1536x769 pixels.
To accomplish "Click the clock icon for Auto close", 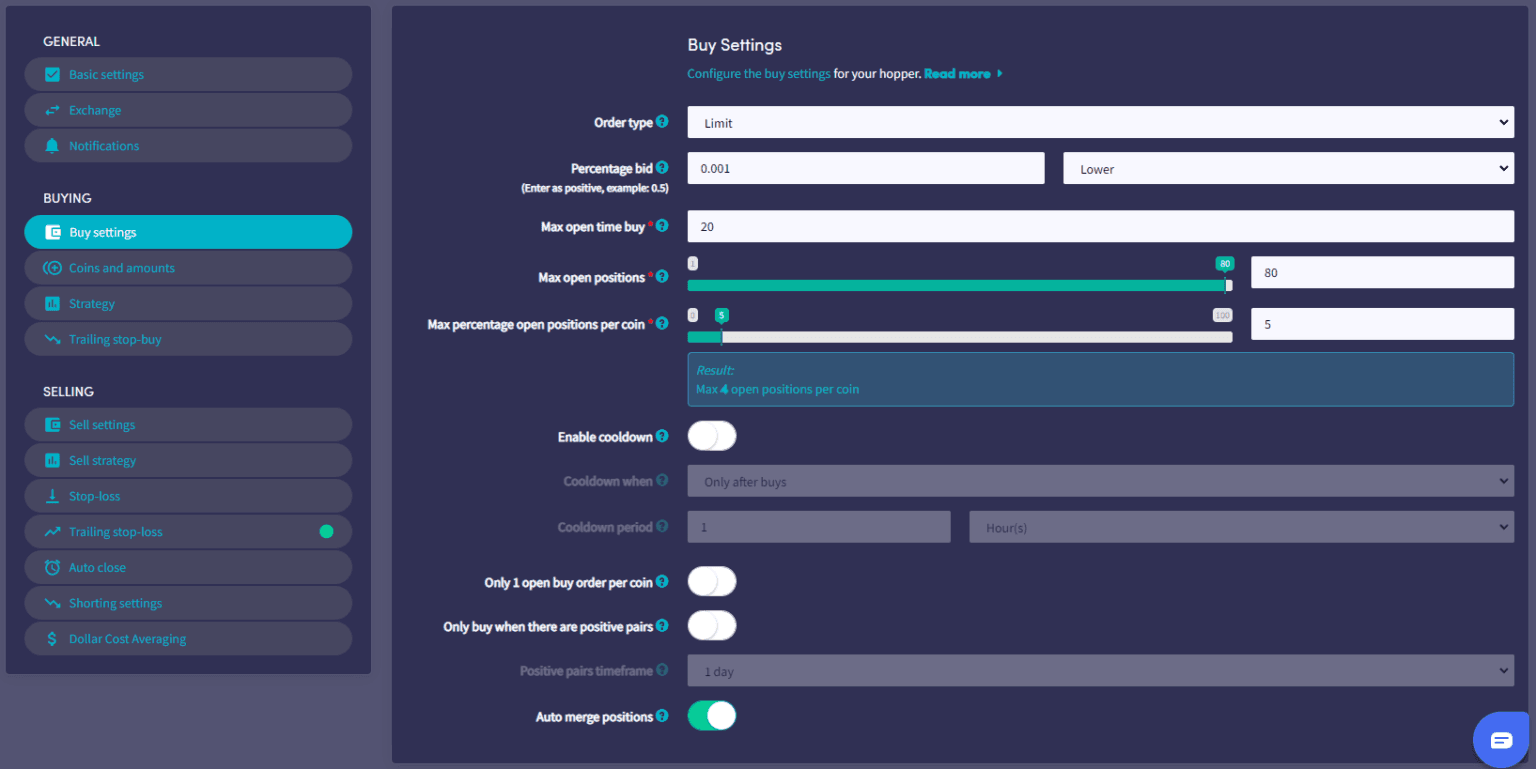I will [x=52, y=567].
